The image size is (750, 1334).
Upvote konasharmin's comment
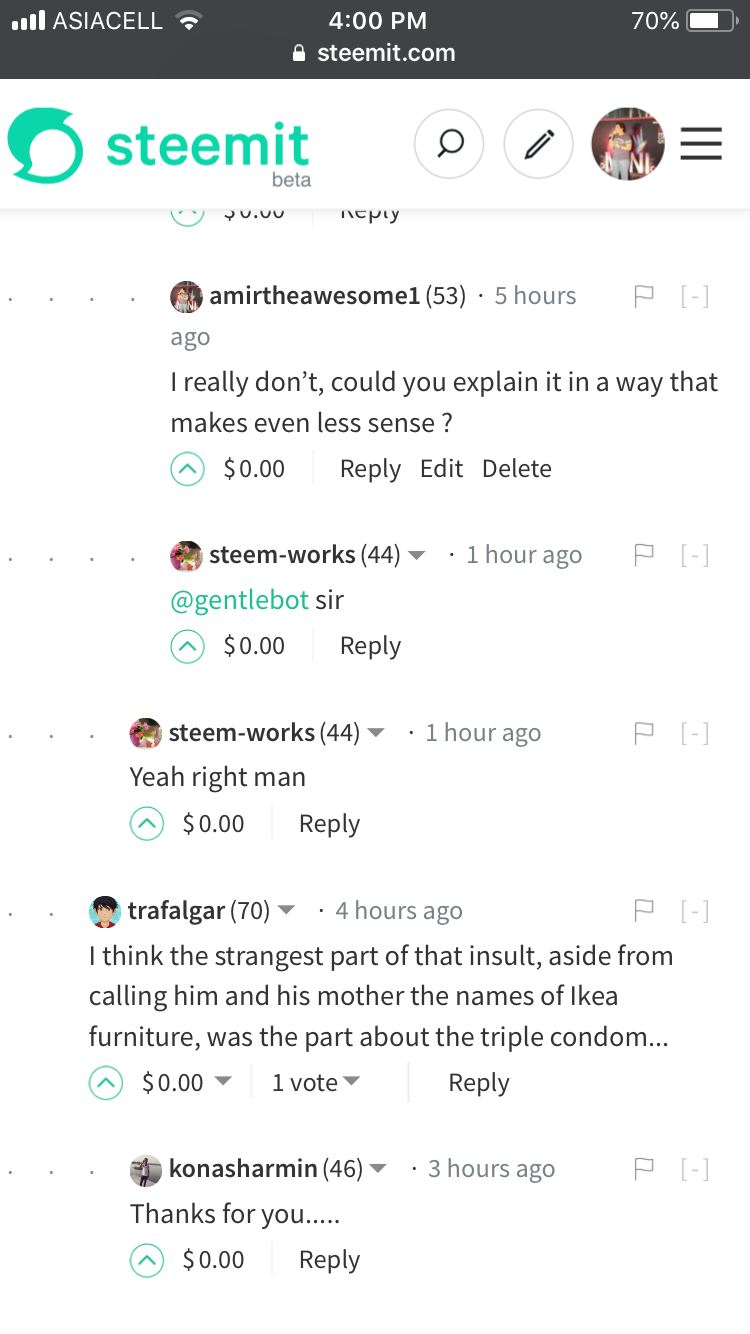(147, 1261)
